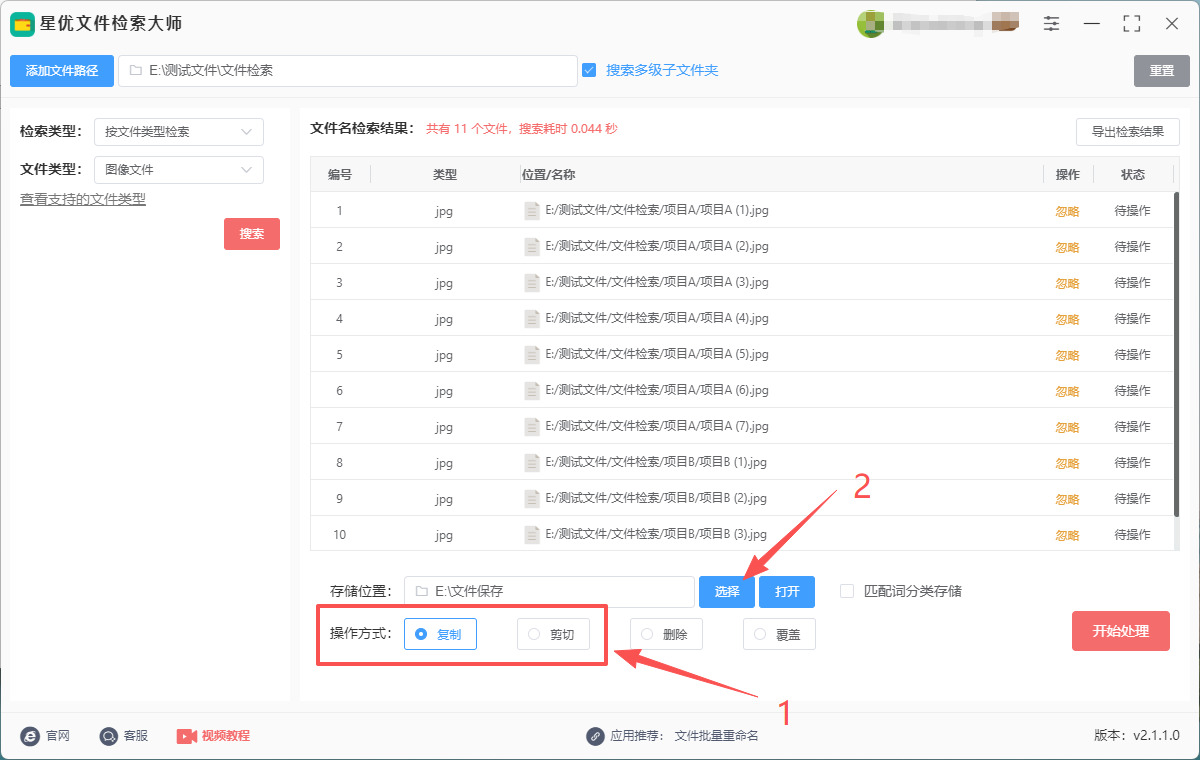This screenshot has height=760, width=1200.
Task: Click the app logo icon in title bar
Action: coord(22,23)
